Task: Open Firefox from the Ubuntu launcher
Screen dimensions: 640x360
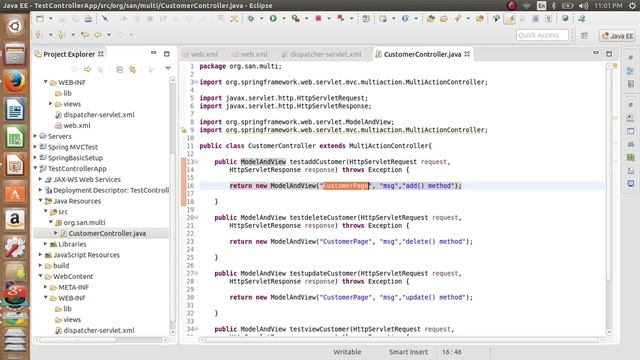Action: (x=15, y=81)
